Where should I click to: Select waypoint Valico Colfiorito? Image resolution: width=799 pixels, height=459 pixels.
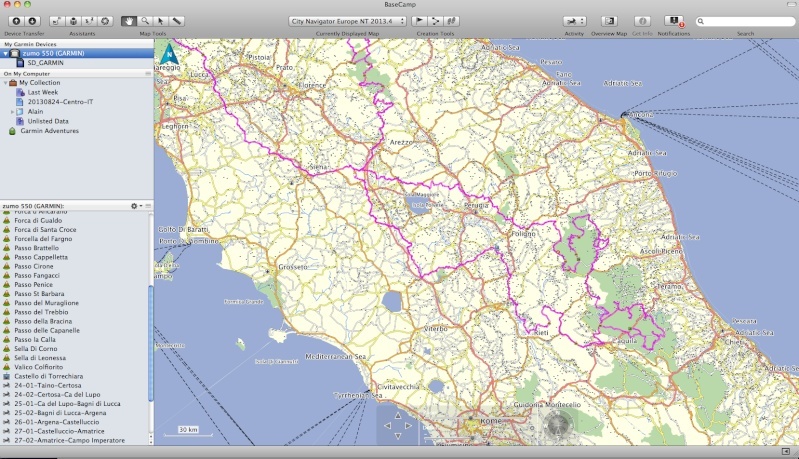(x=39, y=367)
